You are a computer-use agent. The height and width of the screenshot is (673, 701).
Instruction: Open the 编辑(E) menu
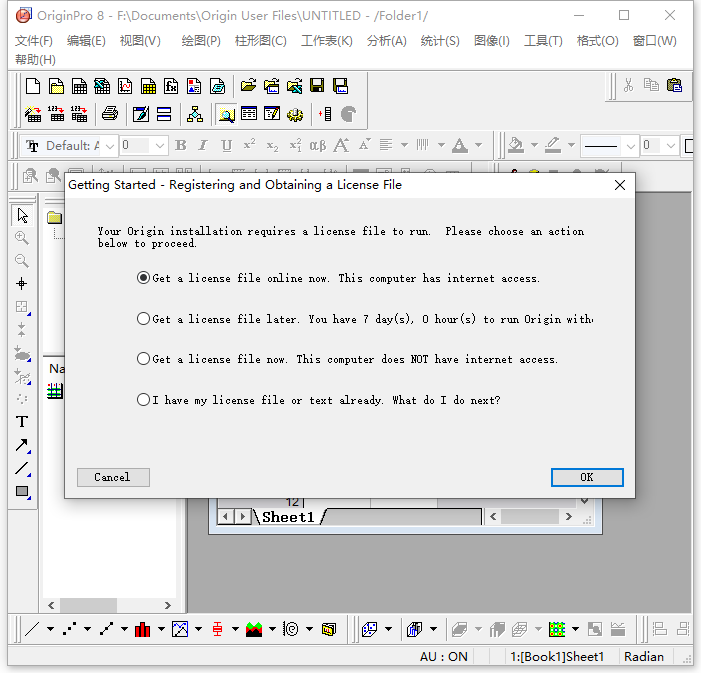click(x=86, y=41)
